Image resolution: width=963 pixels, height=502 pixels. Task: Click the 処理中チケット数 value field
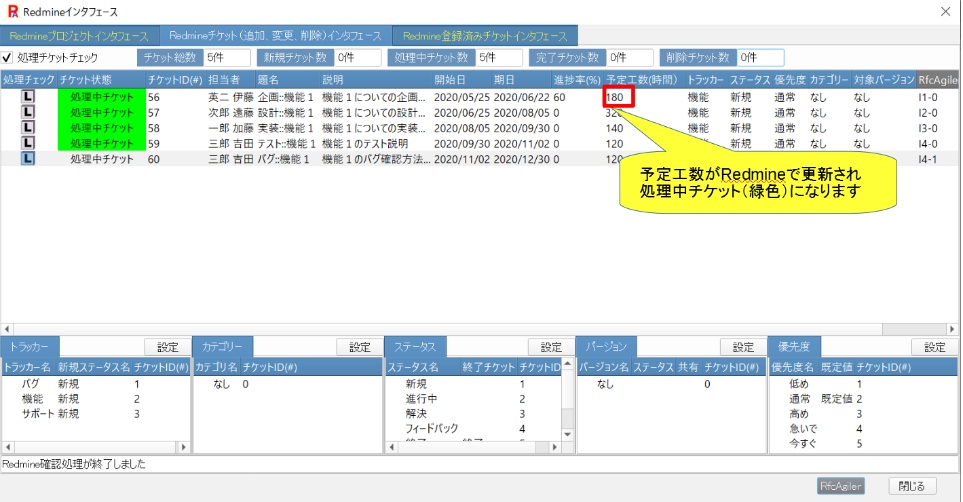(499, 58)
